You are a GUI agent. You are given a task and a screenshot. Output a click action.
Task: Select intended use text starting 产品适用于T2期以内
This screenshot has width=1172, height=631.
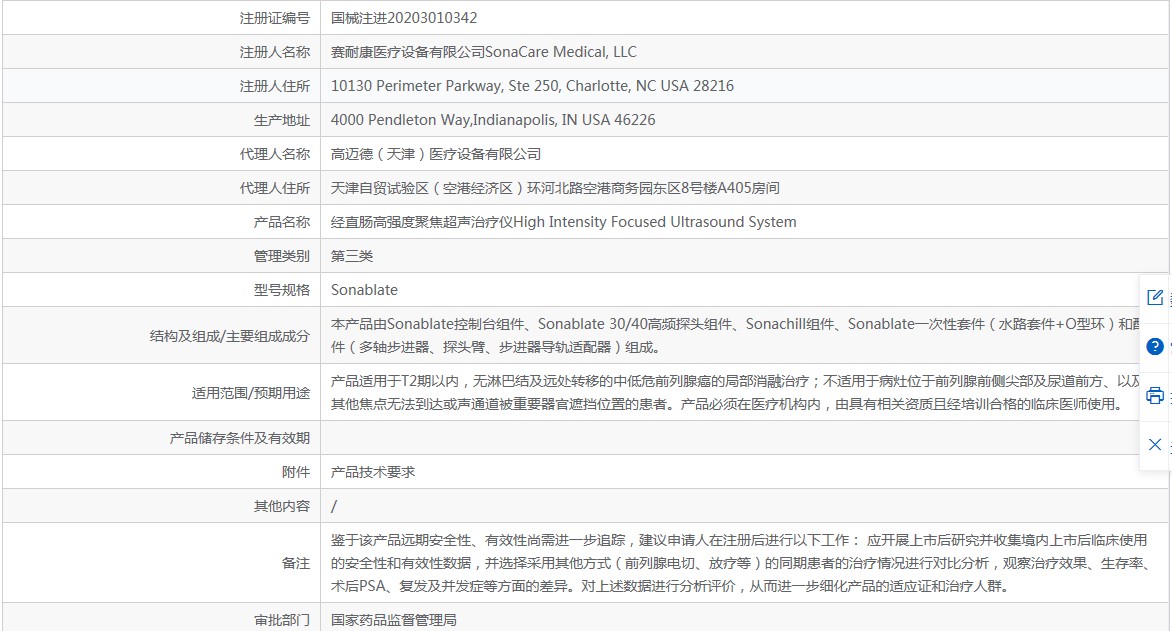735,393
